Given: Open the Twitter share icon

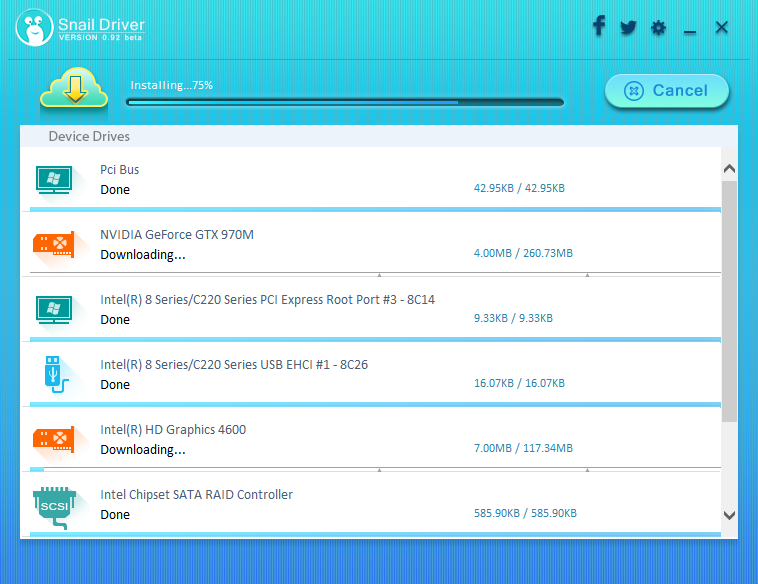Looking at the screenshot, I should [x=628, y=27].
